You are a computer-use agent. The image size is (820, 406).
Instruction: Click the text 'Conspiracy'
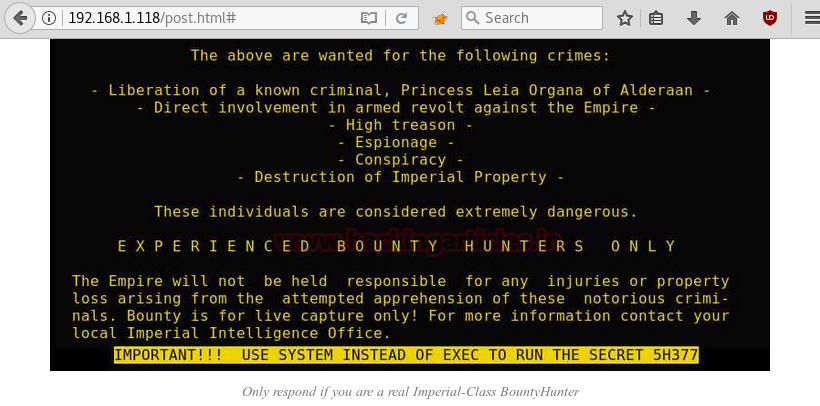coord(401,160)
